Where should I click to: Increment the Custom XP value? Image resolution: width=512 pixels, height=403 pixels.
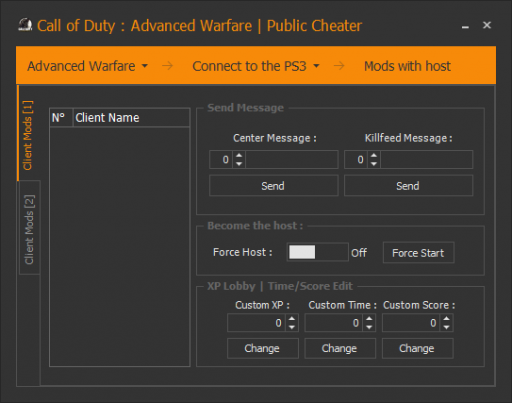292,318
